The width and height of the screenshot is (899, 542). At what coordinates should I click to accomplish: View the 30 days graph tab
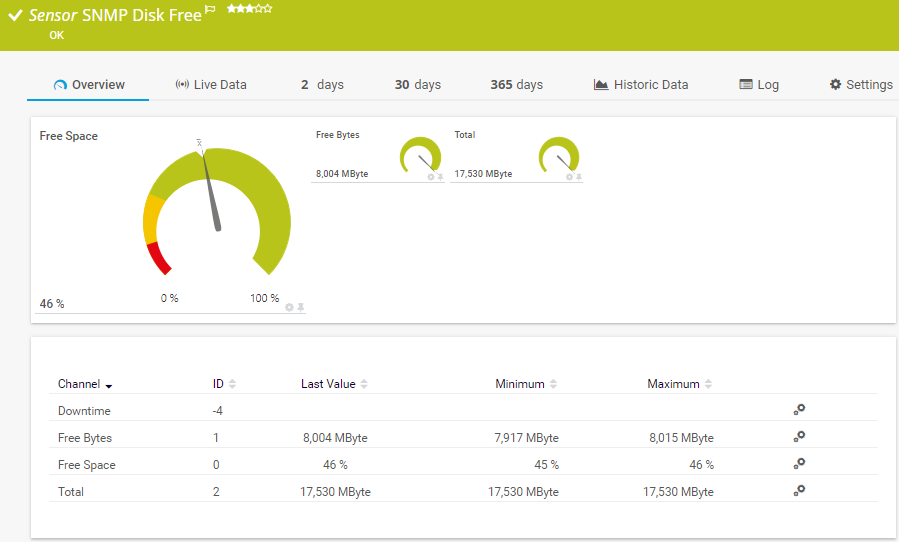tap(417, 85)
